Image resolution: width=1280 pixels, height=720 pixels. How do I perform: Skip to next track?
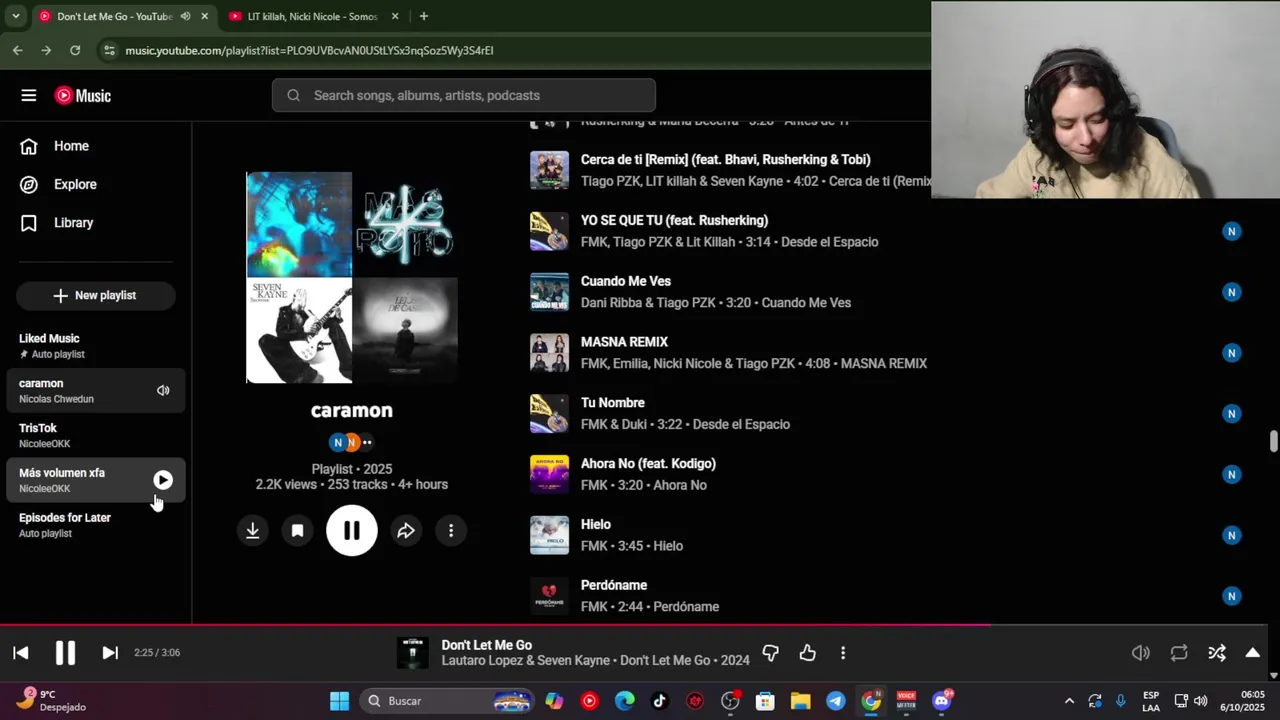pyautogui.click(x=110, y=653)
